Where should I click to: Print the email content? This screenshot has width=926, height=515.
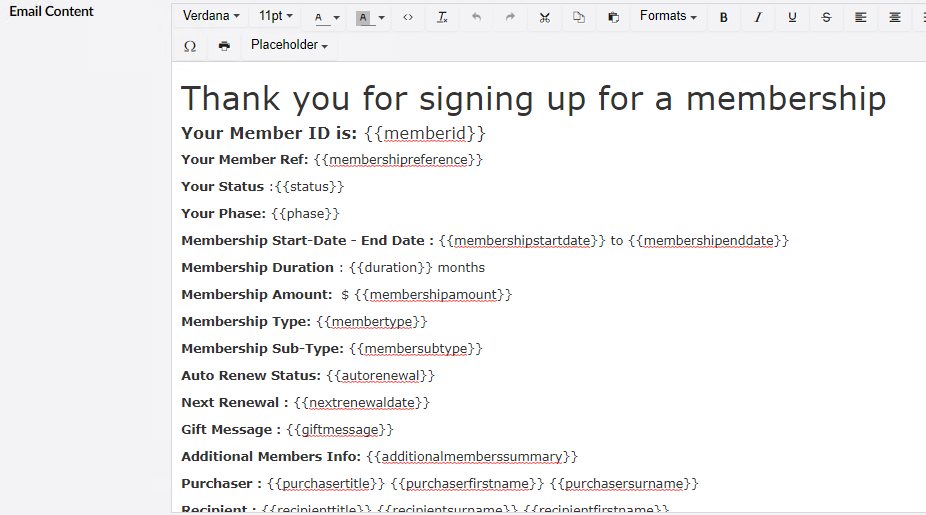pyautogui.click(x=224, y=46)
